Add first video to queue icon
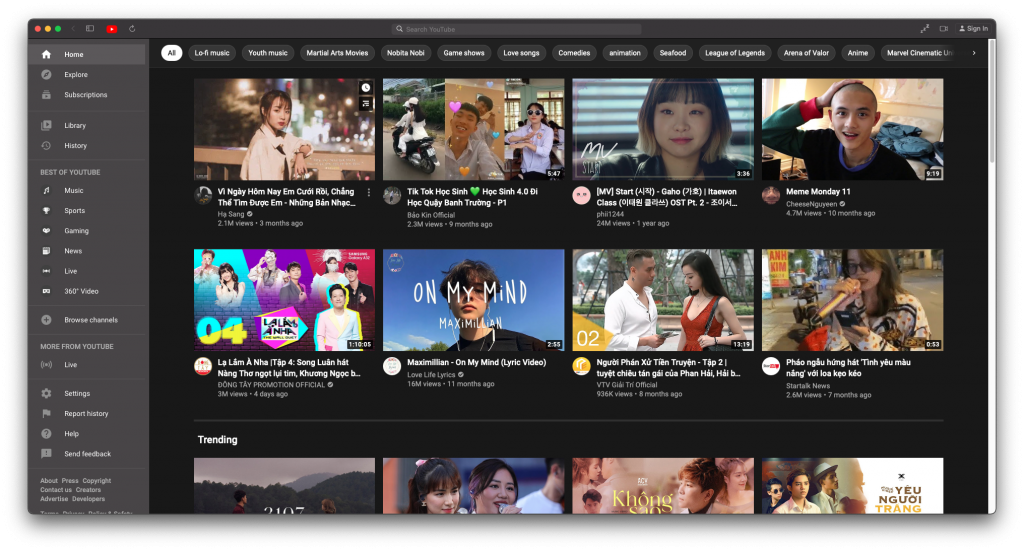Image resolution: width=1024 pixels, height=551 pixels. [366, 103]
